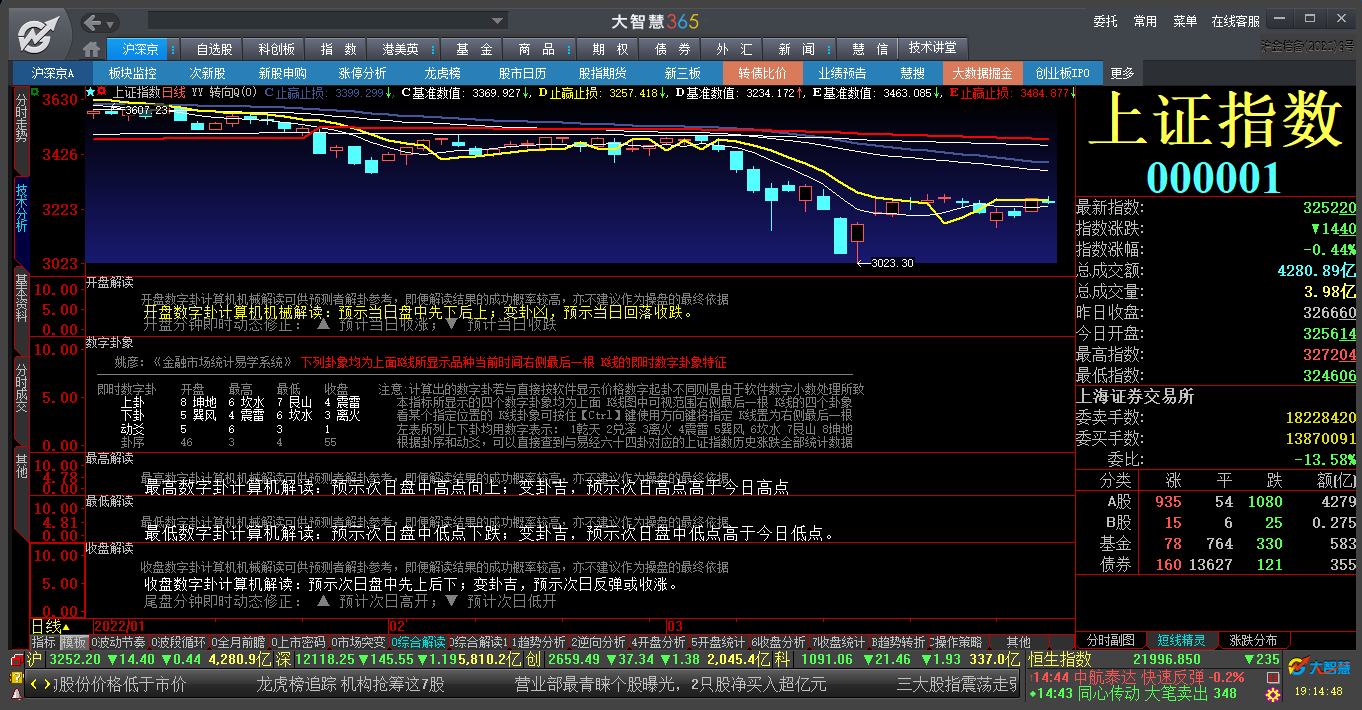Click the red gear icon beside the star
This screenshot has width=1362, height=710.
pos(99,92)
